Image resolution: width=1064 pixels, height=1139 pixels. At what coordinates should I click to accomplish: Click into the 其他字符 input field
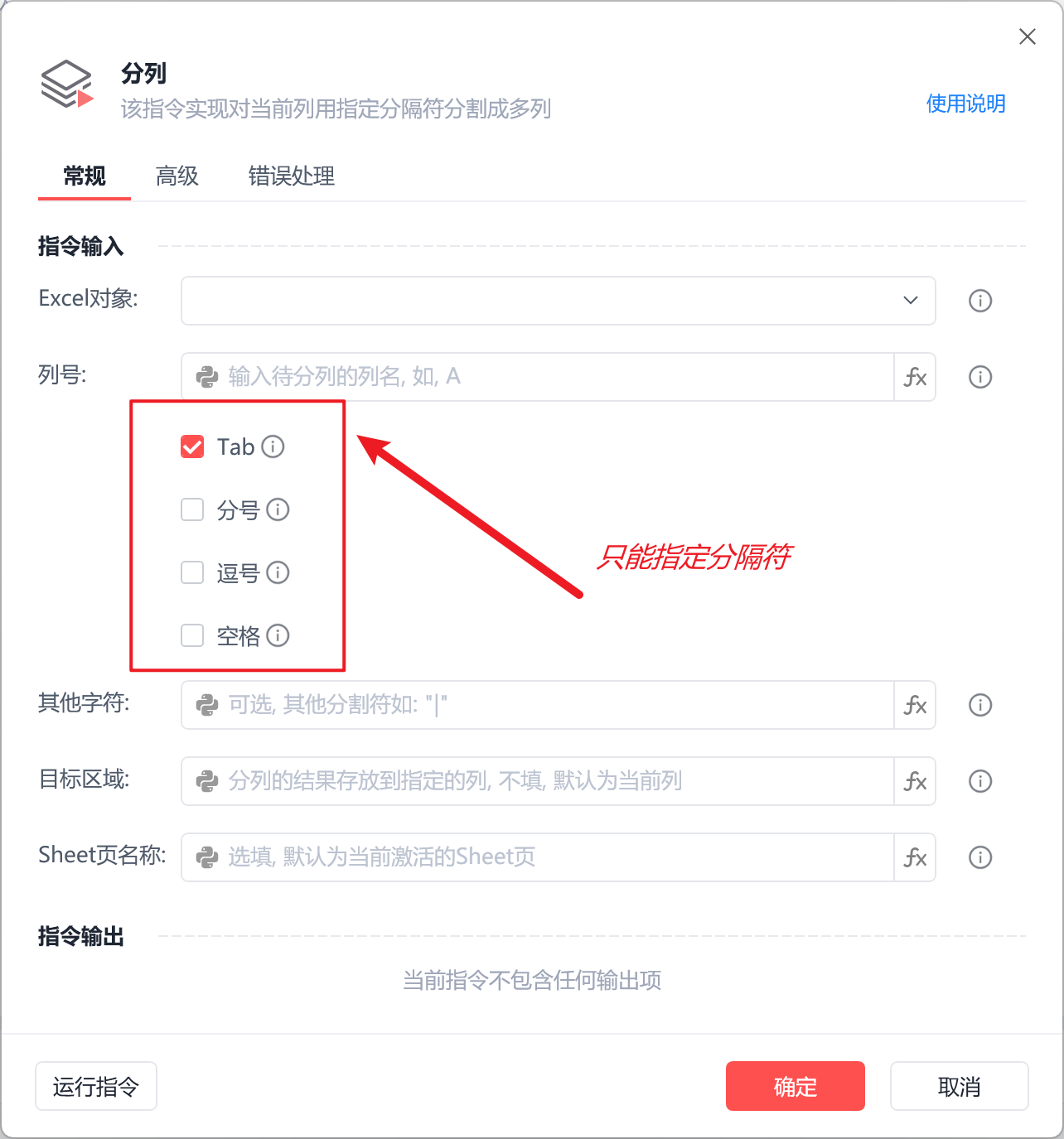tap(538, 705)
